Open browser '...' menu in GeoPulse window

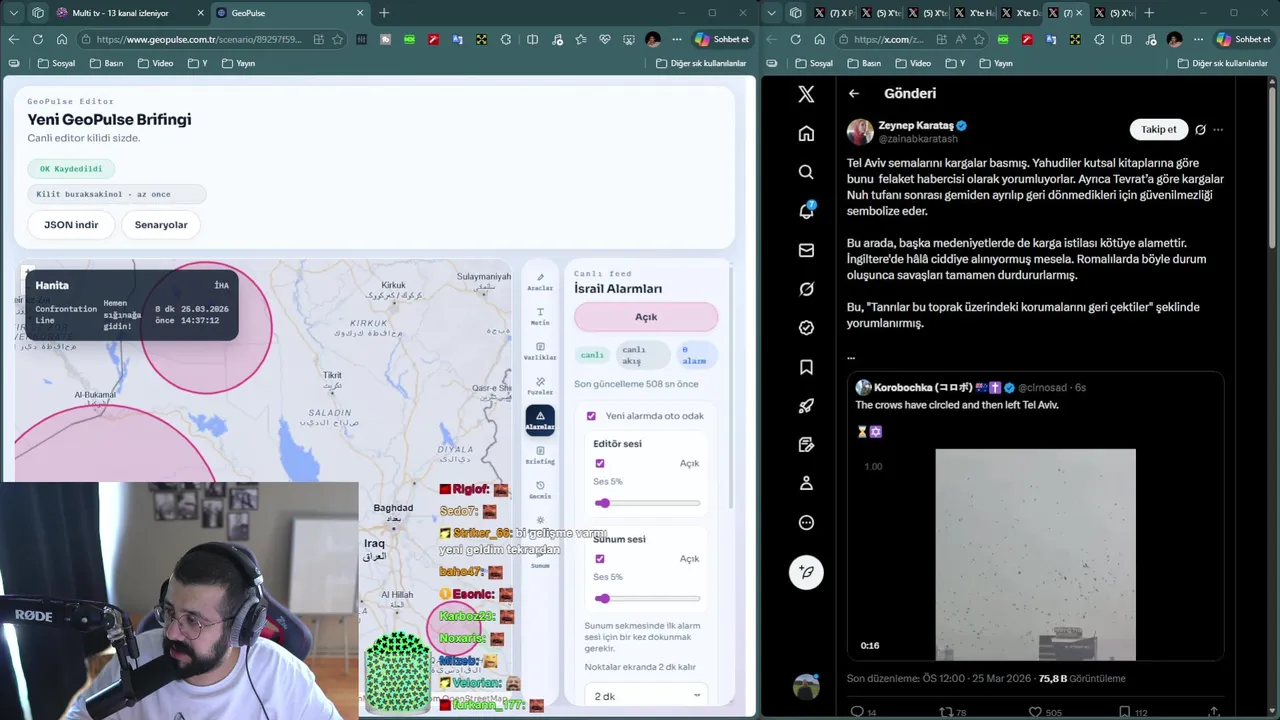pos(677,40)
